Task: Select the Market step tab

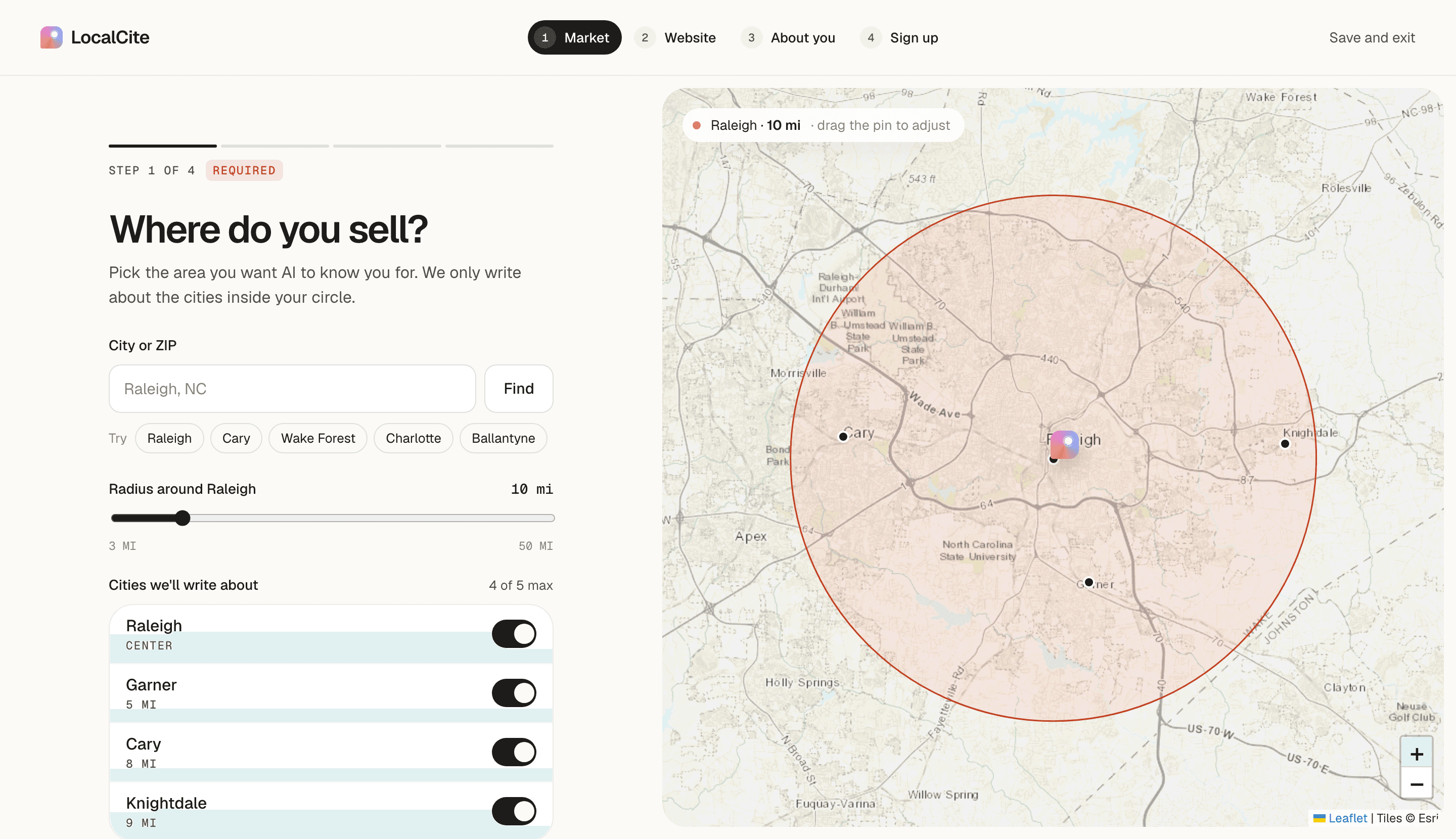Action: (574, 37)
